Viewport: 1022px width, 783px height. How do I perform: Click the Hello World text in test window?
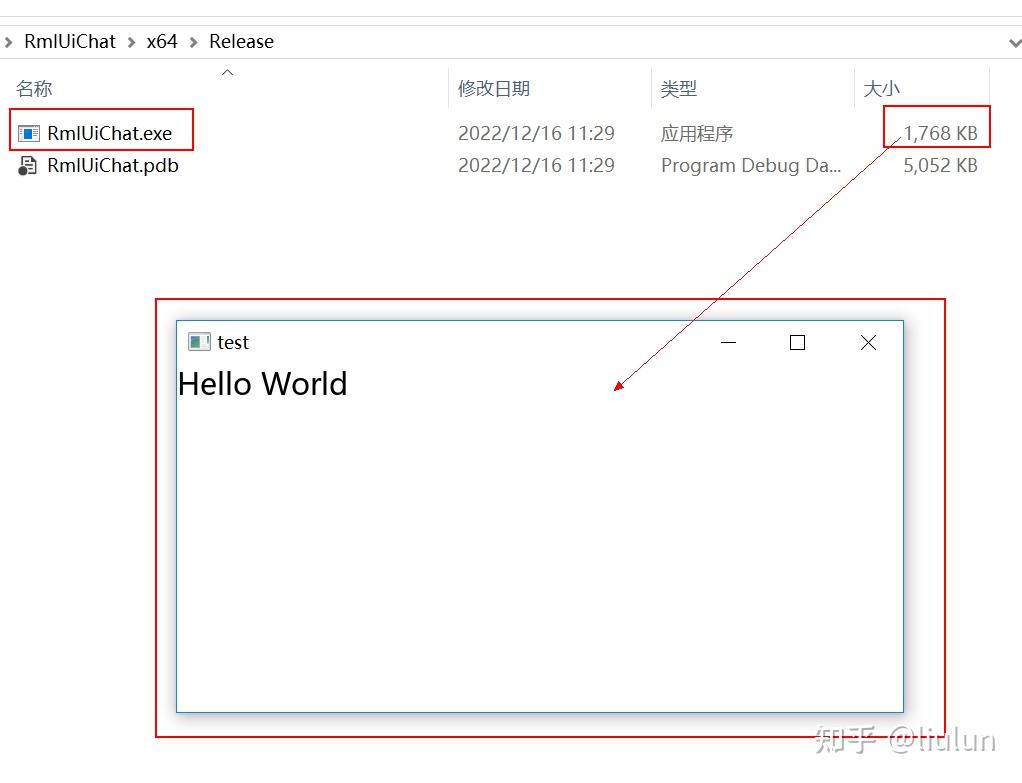point(262,383)
